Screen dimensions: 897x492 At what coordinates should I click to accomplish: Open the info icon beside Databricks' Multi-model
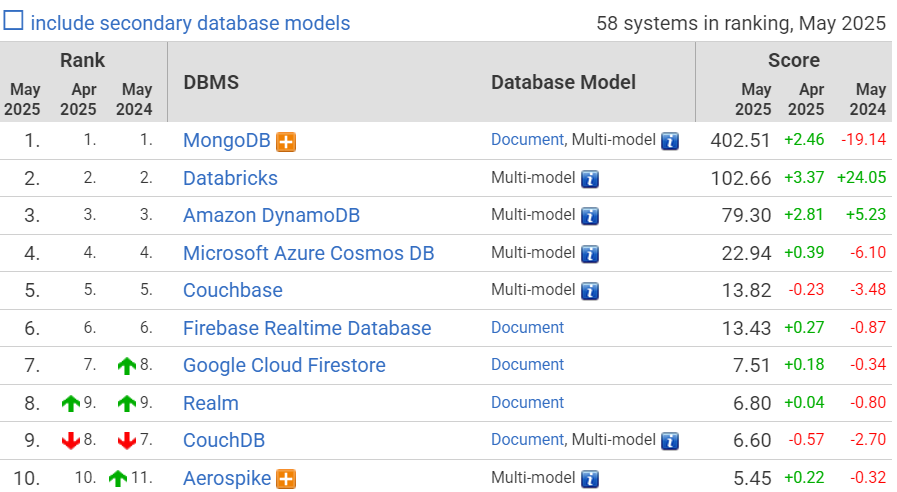tap(590, 179)
